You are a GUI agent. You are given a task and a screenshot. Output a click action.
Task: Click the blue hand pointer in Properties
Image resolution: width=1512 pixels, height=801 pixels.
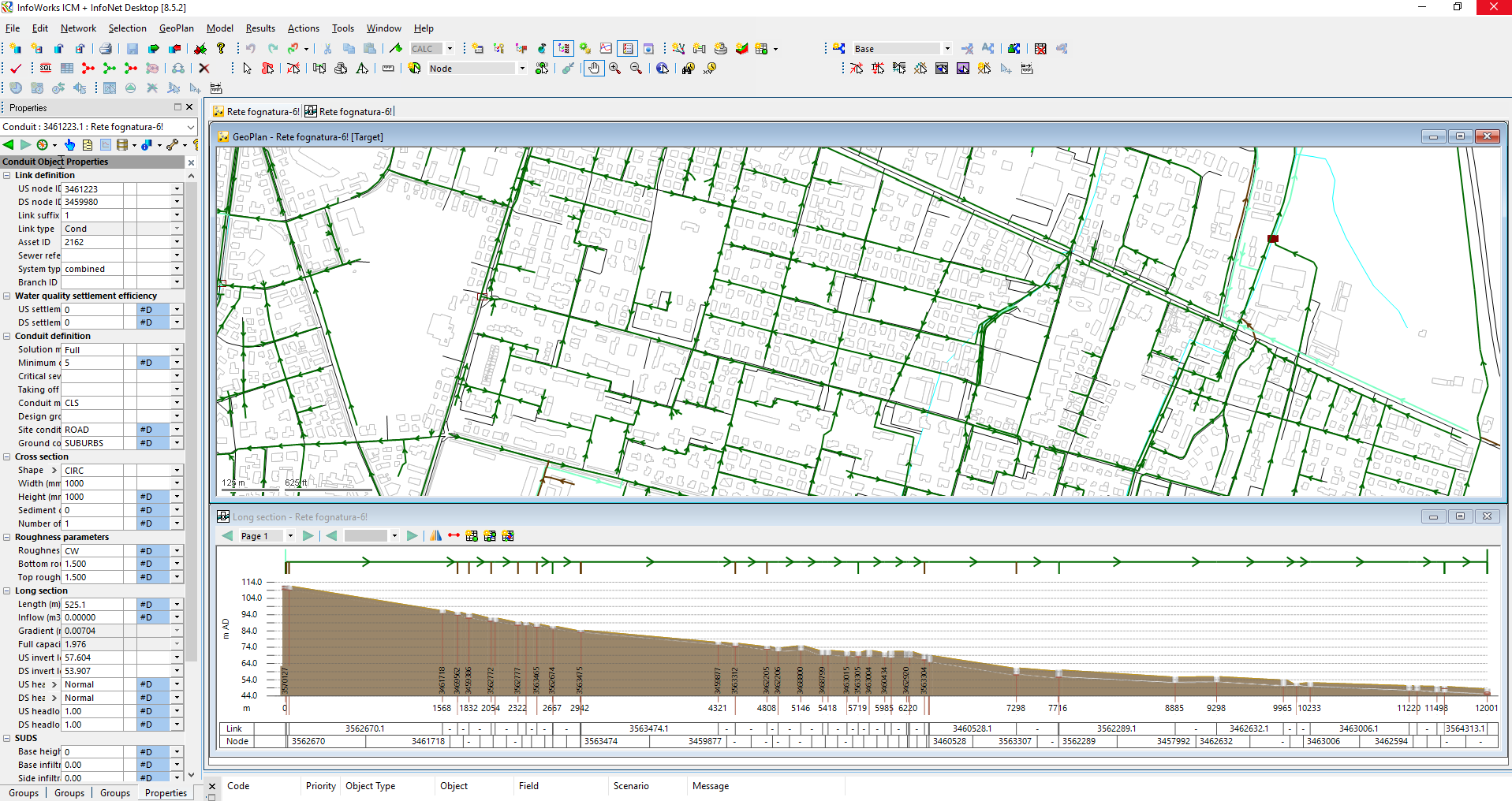pos(69,145)
